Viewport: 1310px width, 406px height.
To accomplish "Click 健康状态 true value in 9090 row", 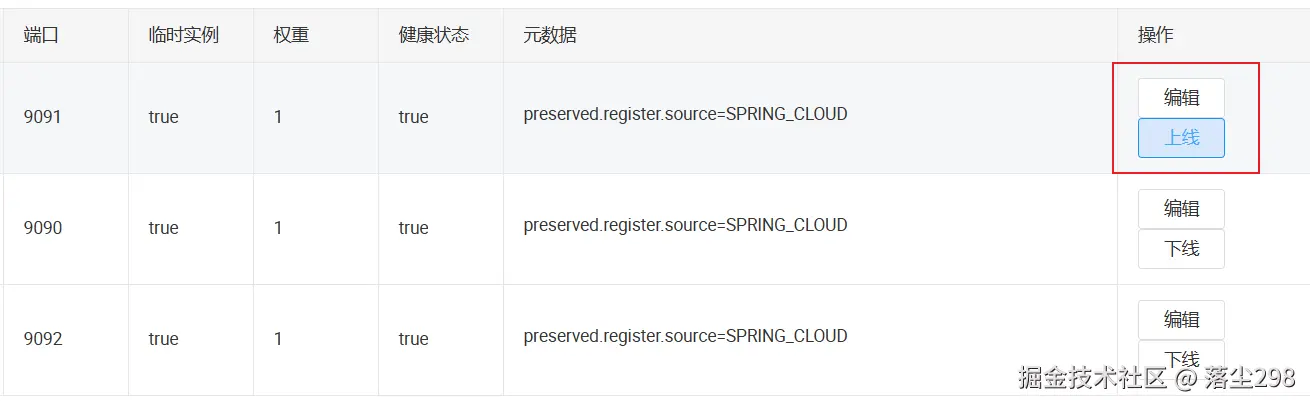I will click(x=413, y=228).
